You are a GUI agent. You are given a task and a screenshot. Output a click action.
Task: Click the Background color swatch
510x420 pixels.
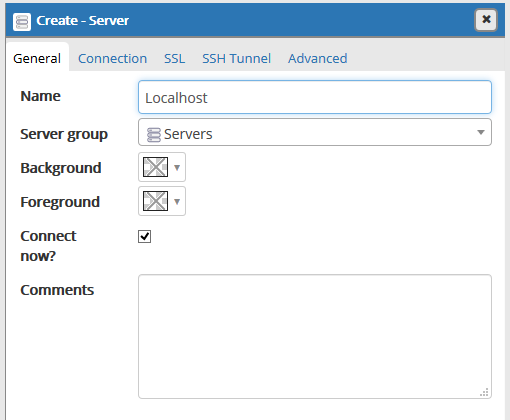[x=155, y=167]
